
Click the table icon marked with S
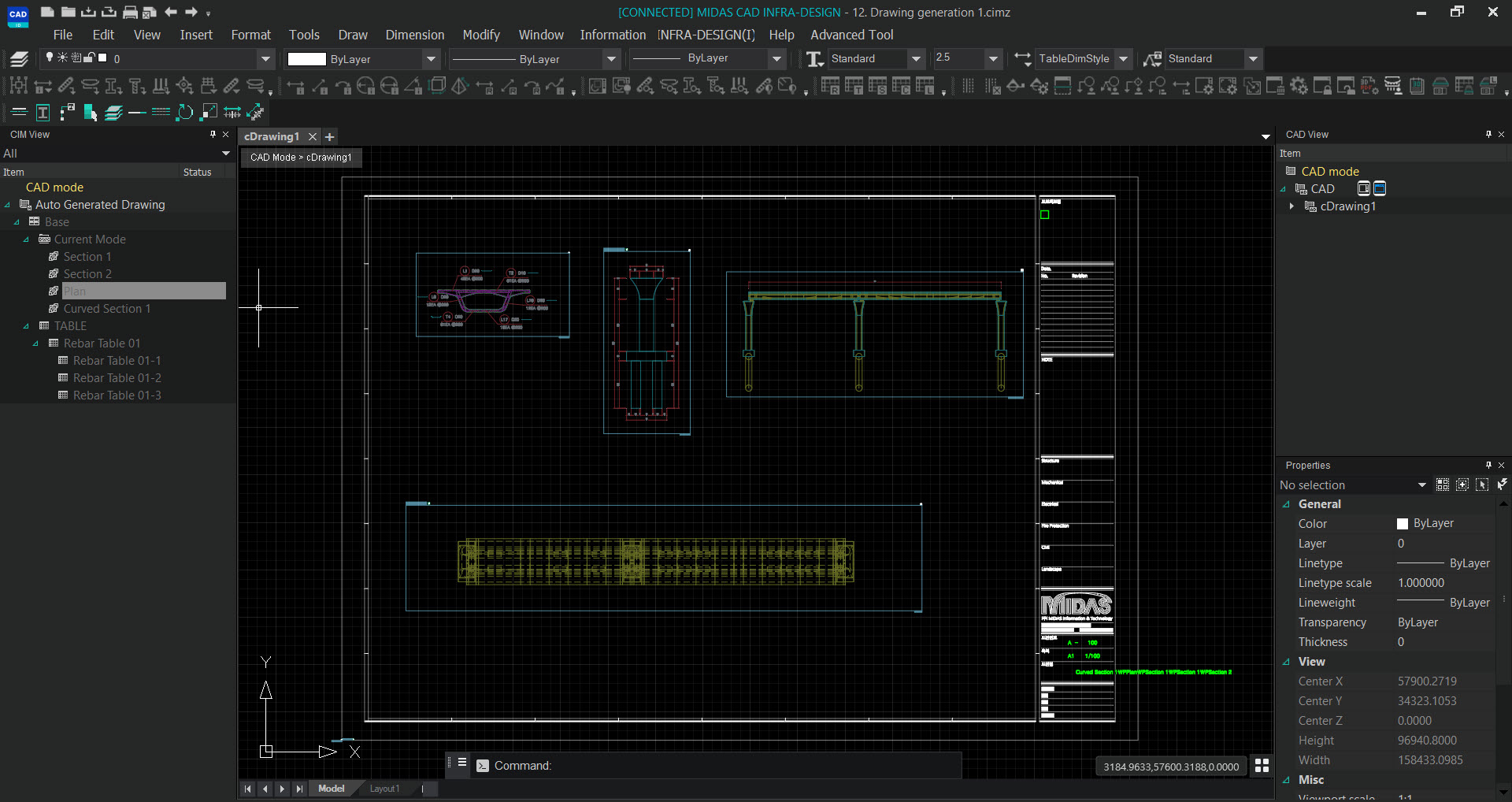877,86
